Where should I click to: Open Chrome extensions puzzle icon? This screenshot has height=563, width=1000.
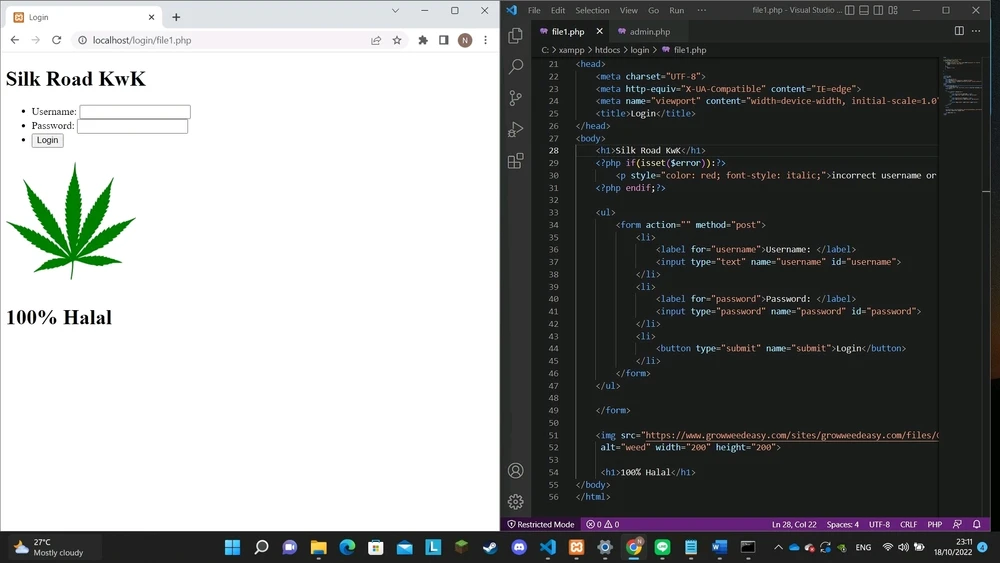(423, 41)
